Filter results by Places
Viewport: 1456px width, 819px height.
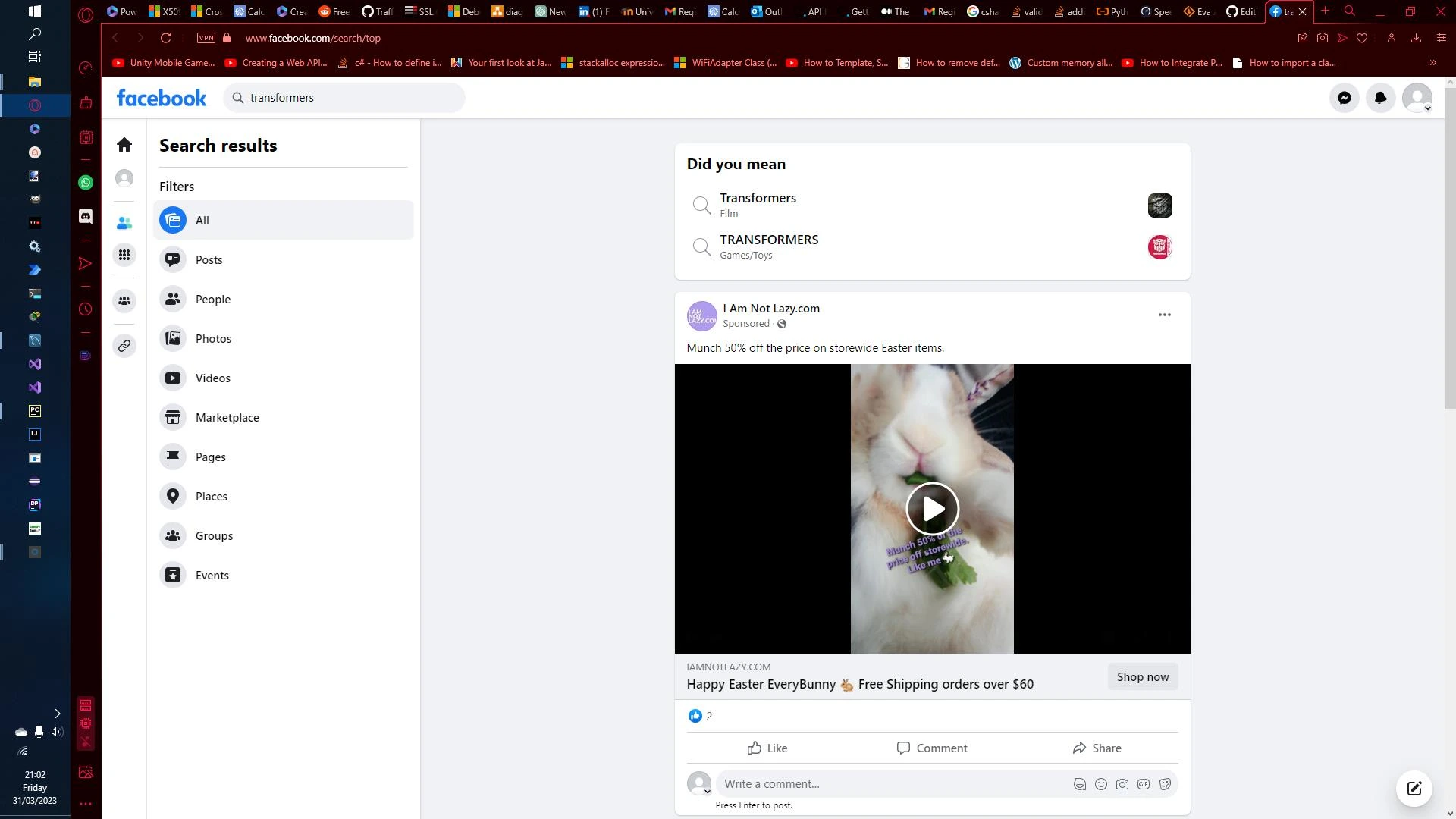tap(284, 497)
